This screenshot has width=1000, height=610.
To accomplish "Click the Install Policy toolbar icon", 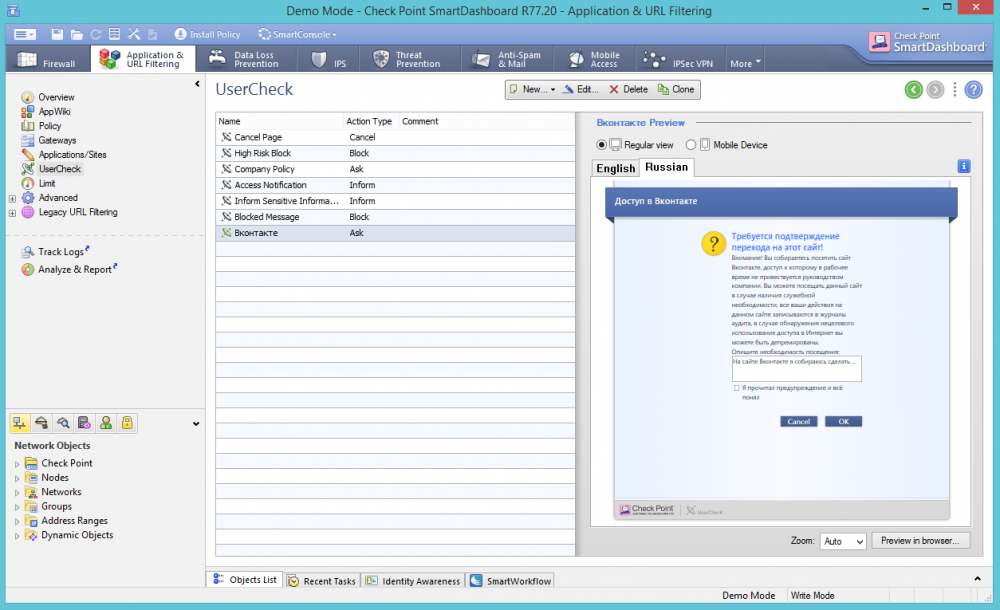I will 180,34.
